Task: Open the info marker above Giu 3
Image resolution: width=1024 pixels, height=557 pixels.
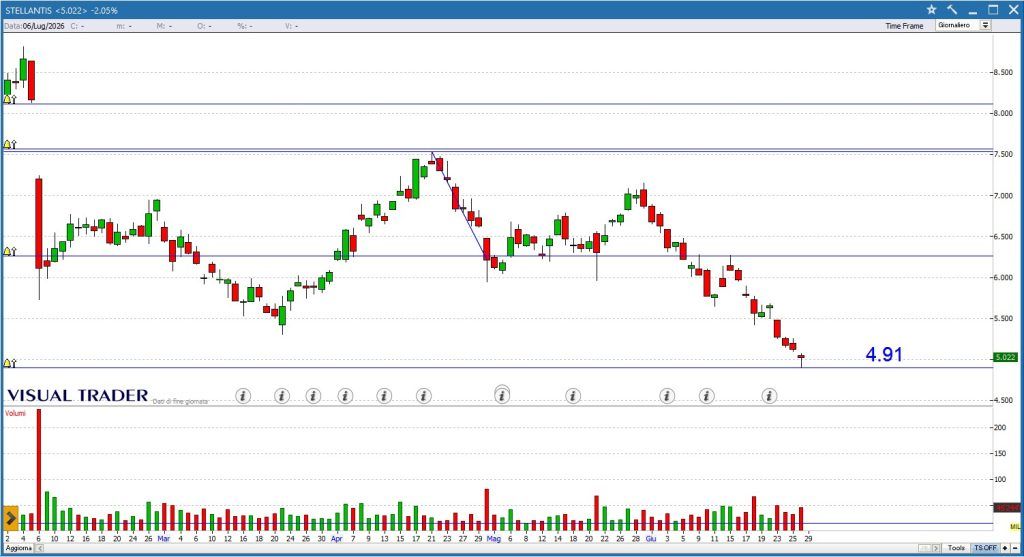Action: [667, 396]
